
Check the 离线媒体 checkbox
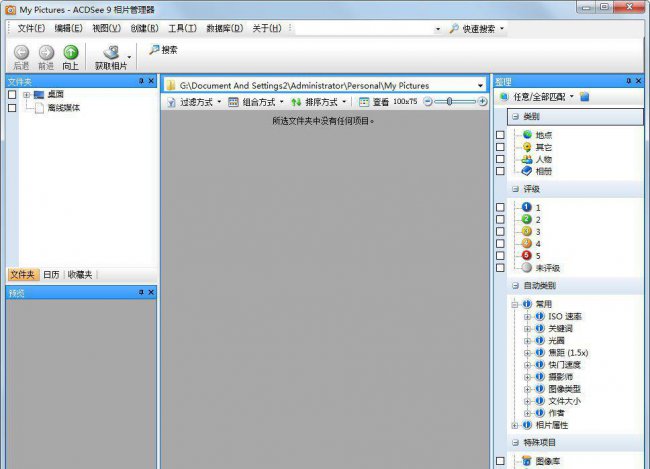pyautogui.click(x=12, y=108)
